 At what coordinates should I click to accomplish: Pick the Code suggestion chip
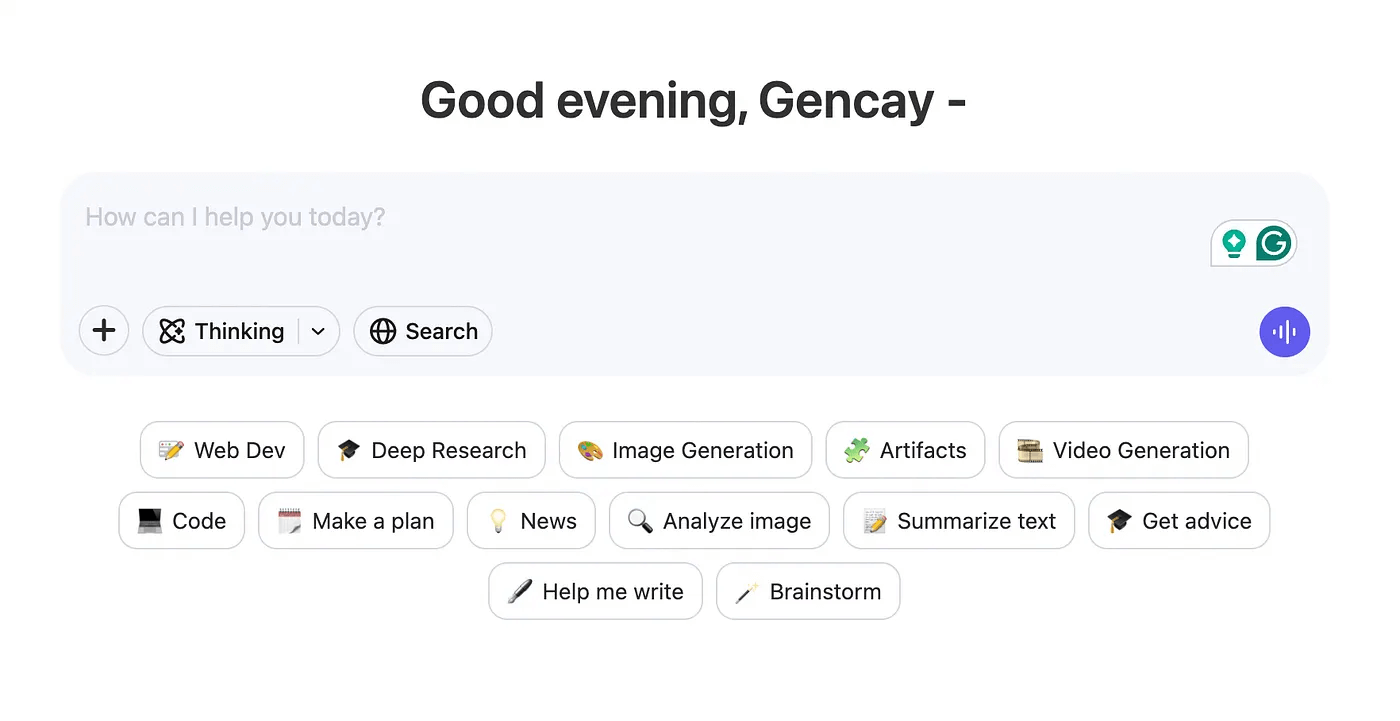182,521
